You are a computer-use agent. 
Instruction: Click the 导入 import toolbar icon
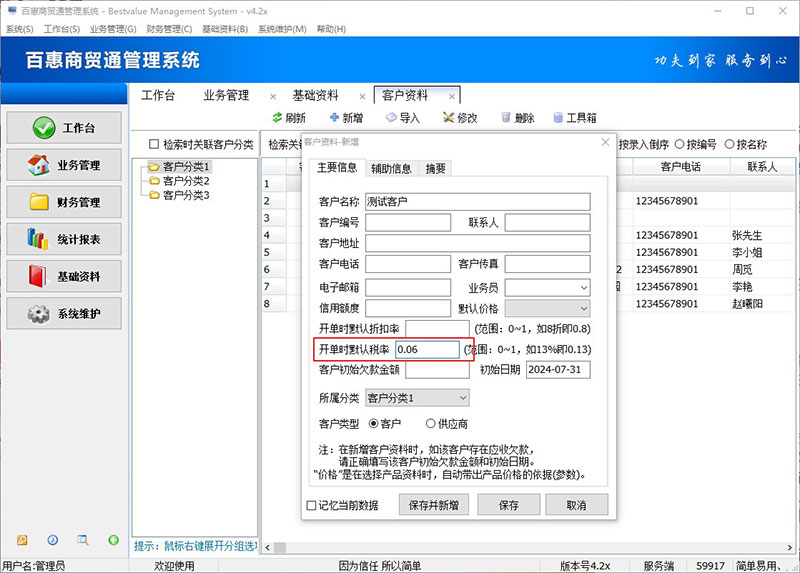point(391,118)
